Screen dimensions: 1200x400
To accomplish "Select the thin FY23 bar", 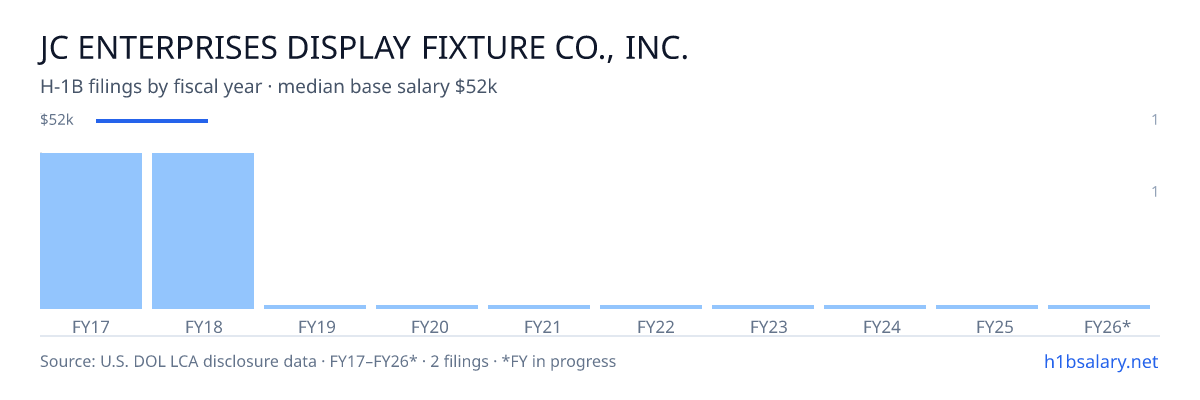I will click(x=763, y=307).
